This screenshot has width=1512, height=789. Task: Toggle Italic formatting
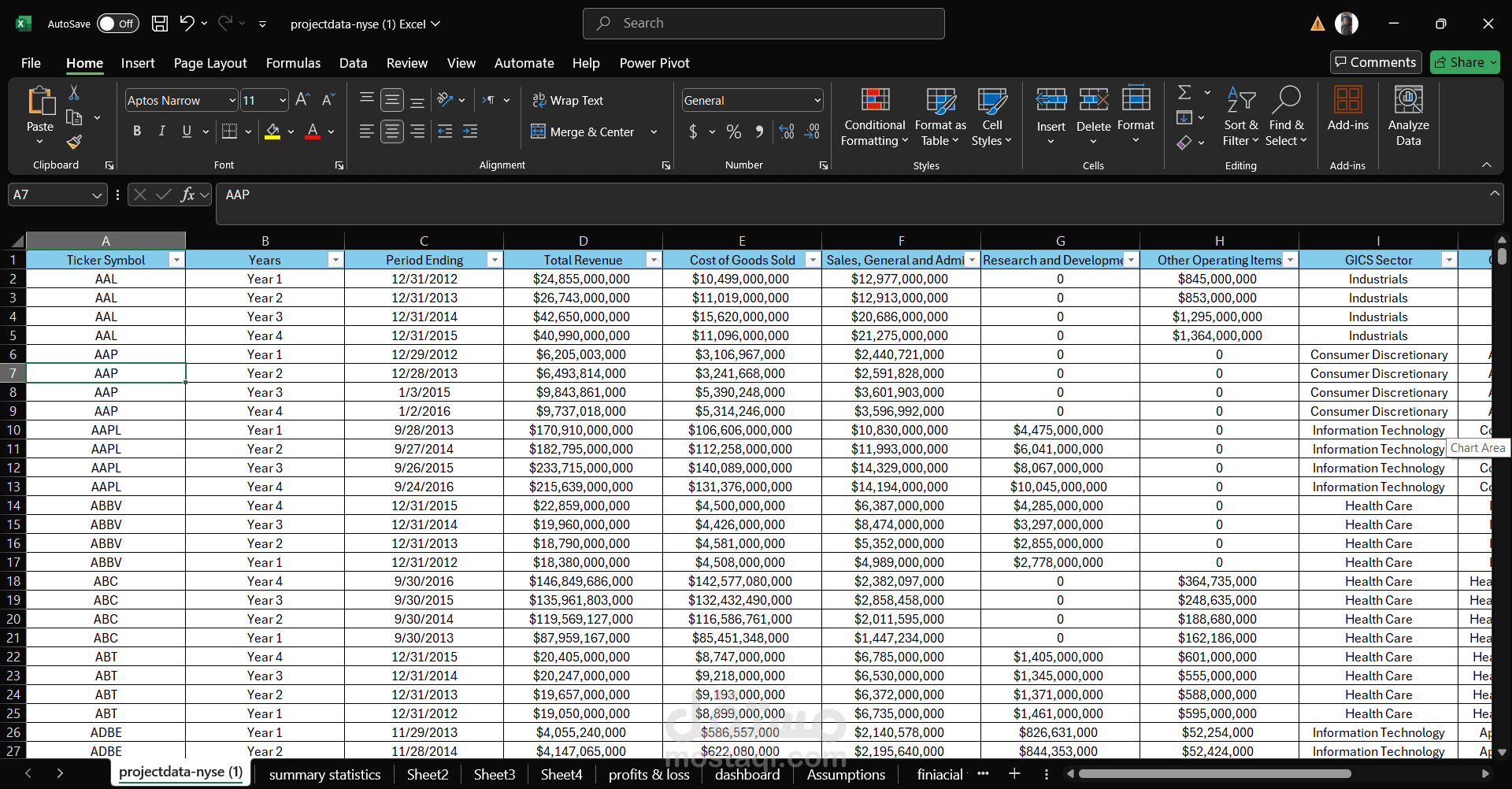pos(162,131)
